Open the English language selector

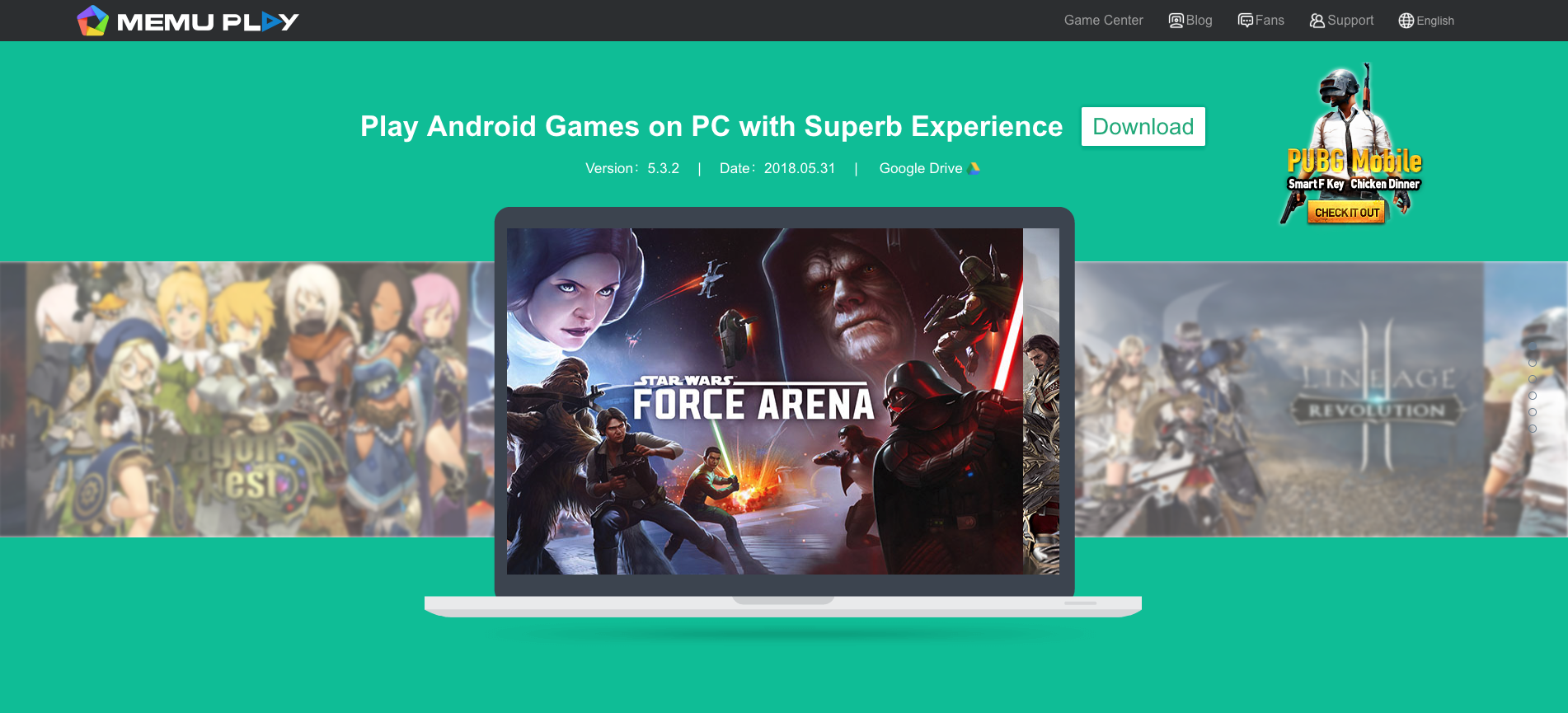pyautogui.click(x=1426, y=21)
